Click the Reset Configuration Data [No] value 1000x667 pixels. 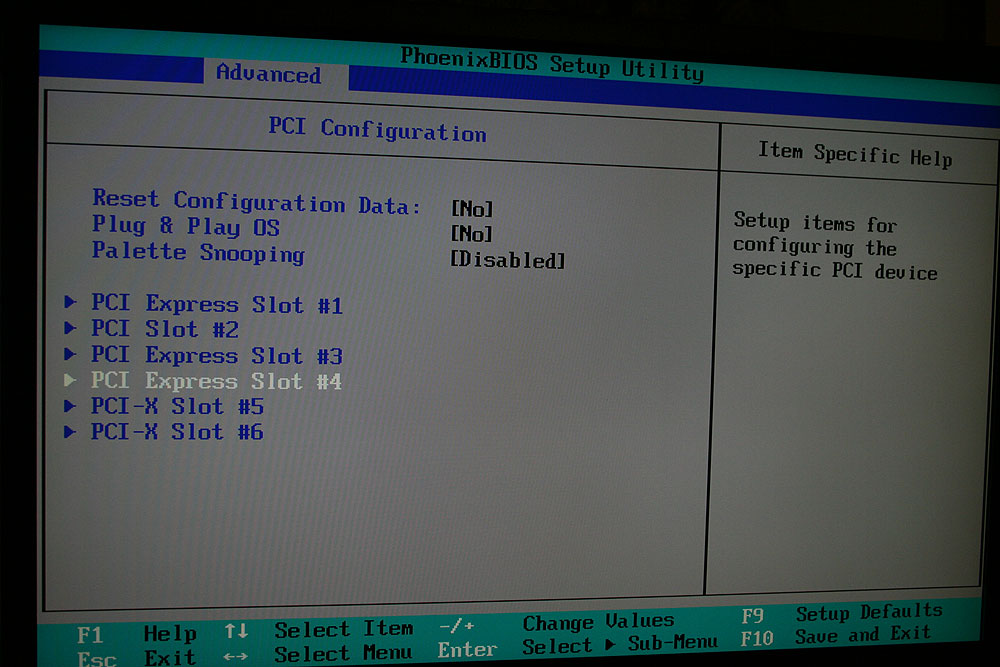click(x=472, y=209)
